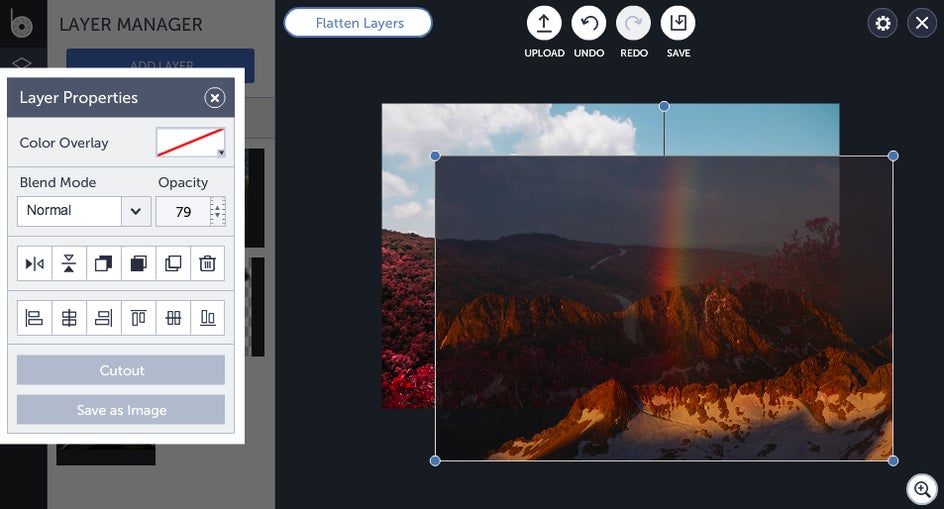Image resolution: width=944 pixels, height=509 pixels.
Task: Adjust opacity with the stepper arrows
Action: pyautogui.click(x=218, y=211)
